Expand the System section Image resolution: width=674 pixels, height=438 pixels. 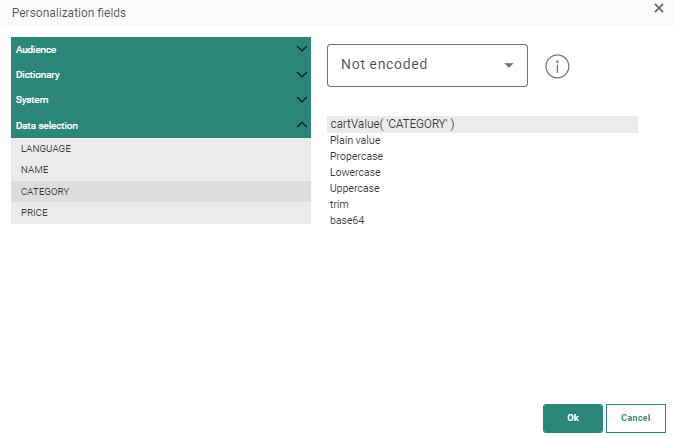pyautogui.click(x=160, y=100)
